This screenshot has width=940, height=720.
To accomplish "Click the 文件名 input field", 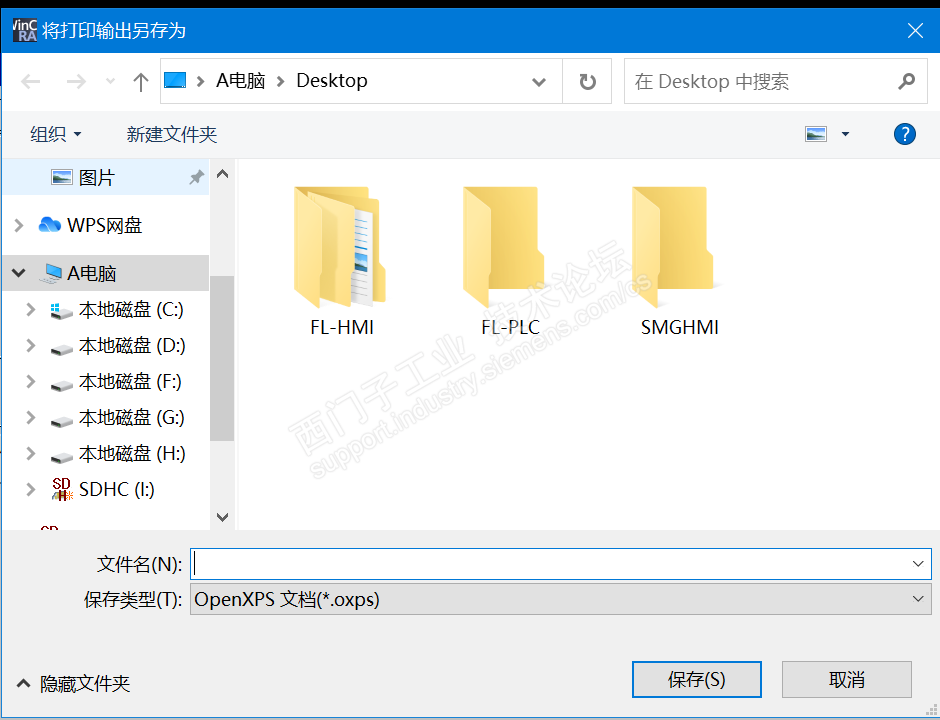I will tap(561, 564).
